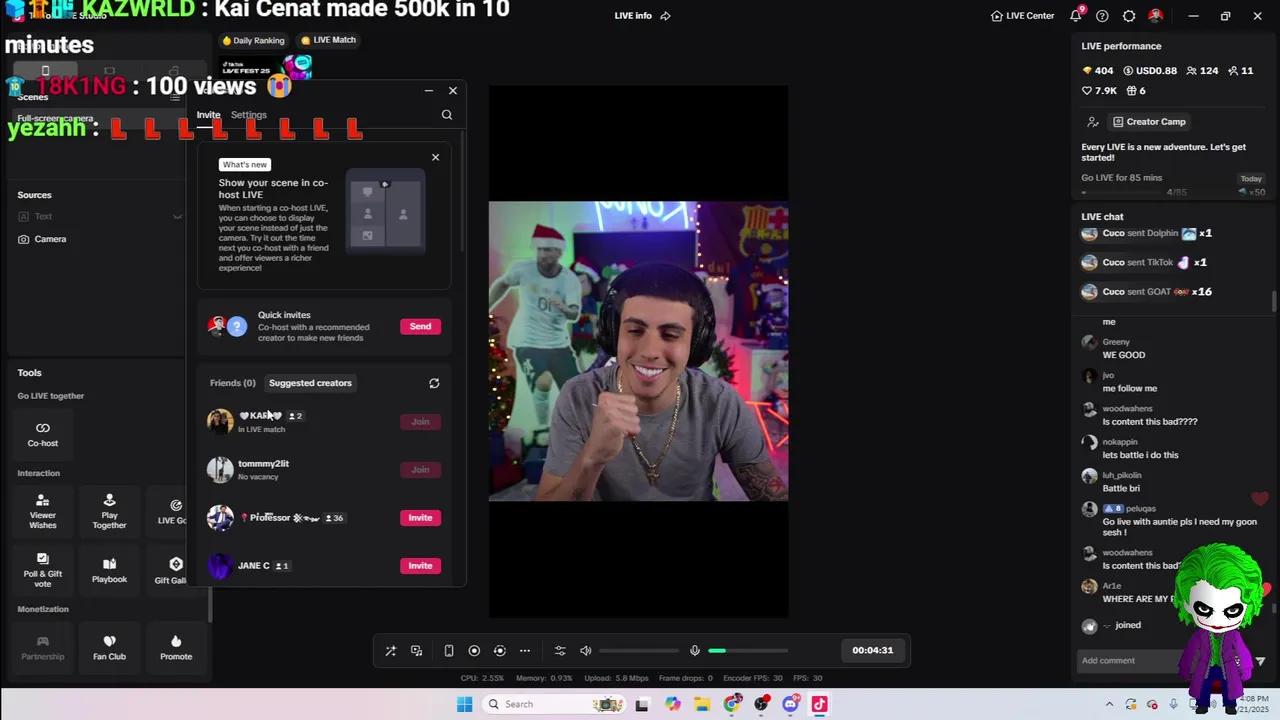Image resolution: width=1280 pixels, height=720 pixels.
Task: Open the Co-host tool
Action: pyautogui.click(x=43, y=434)
